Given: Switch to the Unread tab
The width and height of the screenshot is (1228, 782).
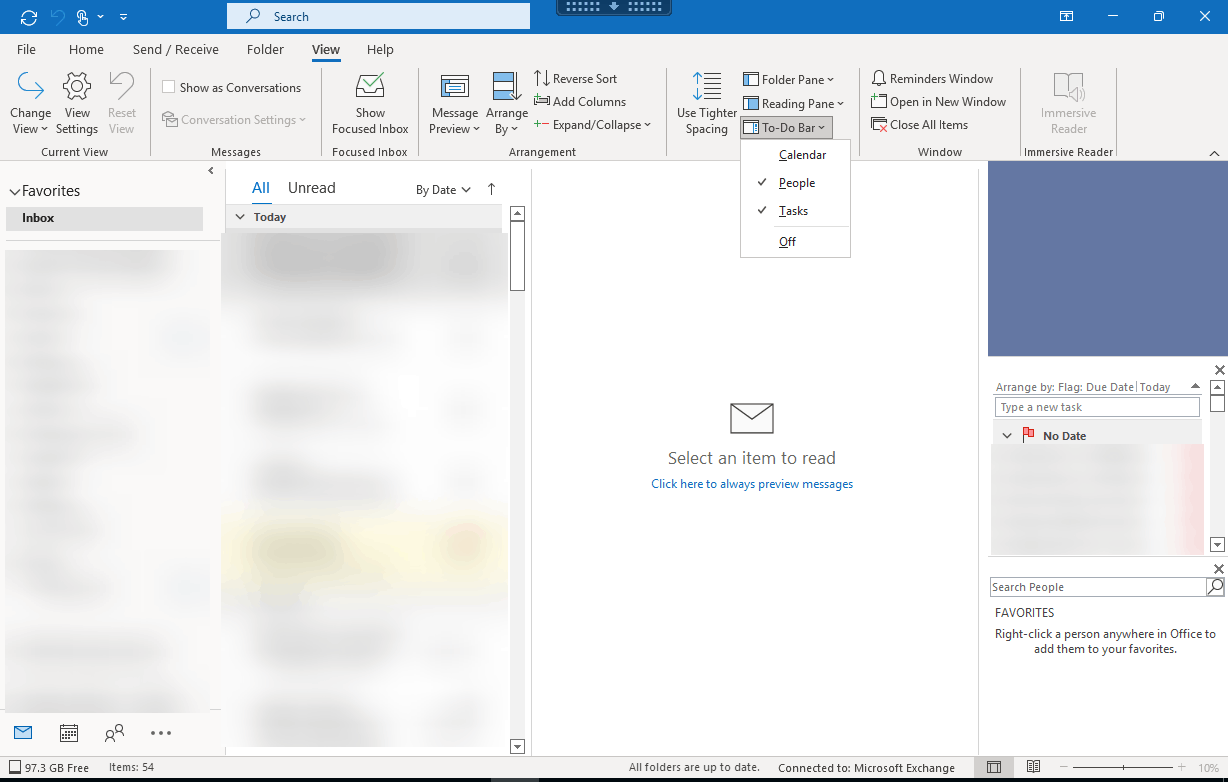Looking at the screenshot, I should coord(311,187).
